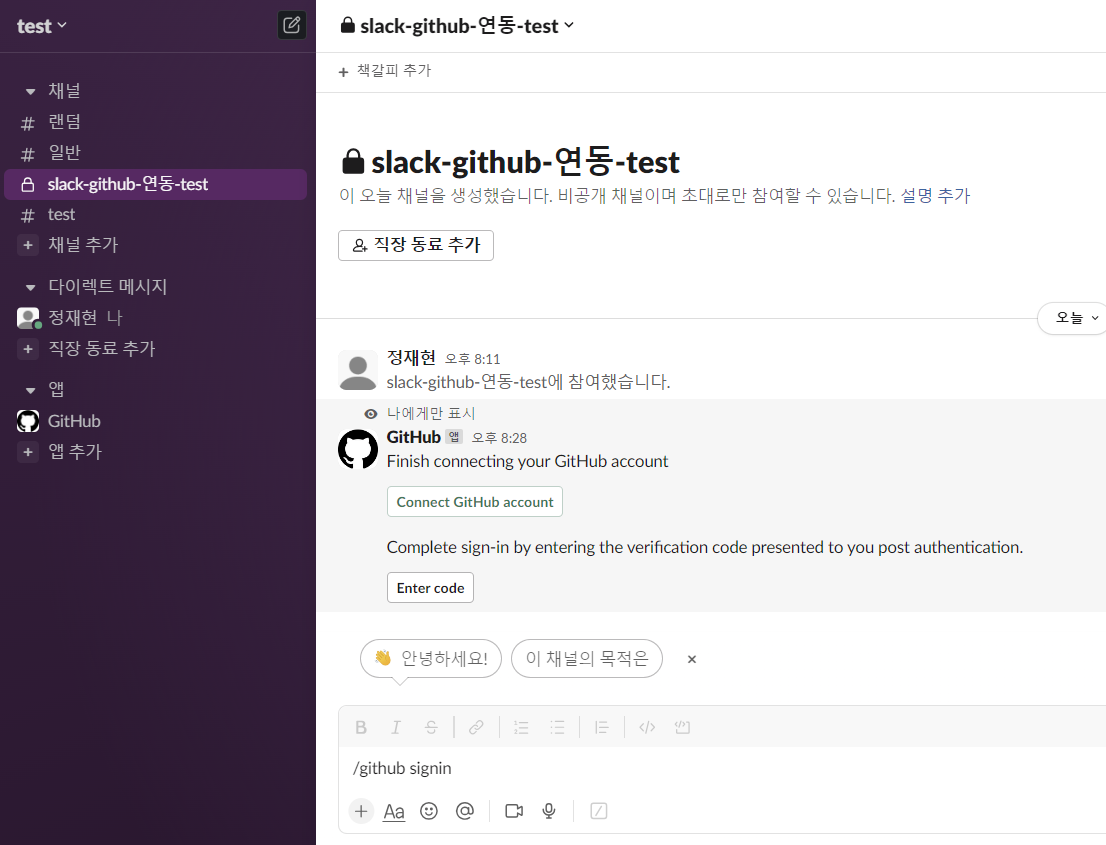Image resolution: width=1106 pixels, height=845 pixels.
Task: Open the test workspace menu
Action: point(42,26)
